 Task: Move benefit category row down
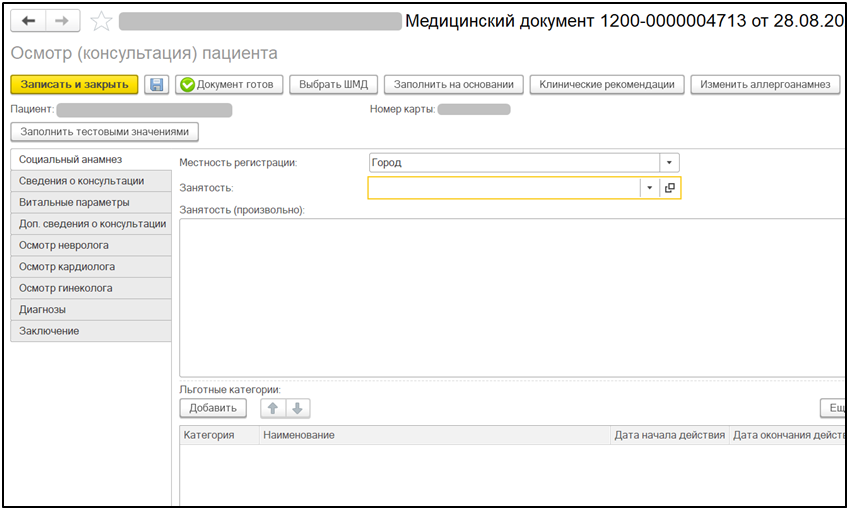pyautogui.click(x=298, y=408)
